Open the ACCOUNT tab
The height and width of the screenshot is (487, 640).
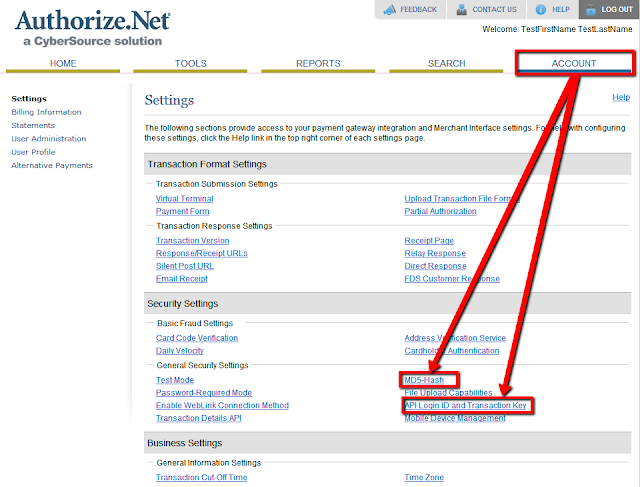574,64
